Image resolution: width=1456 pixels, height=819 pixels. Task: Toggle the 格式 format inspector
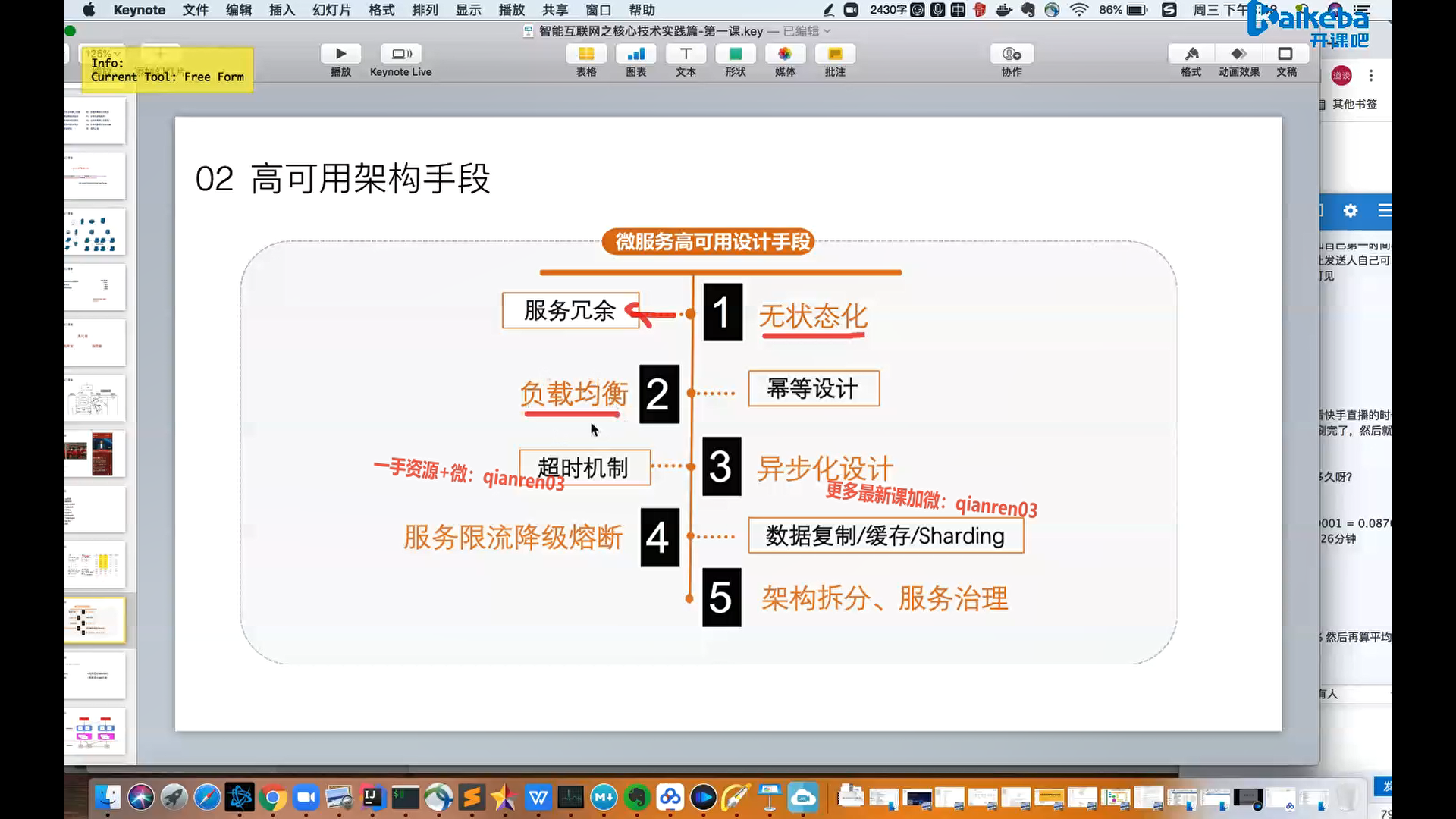tap(1191, 54)
